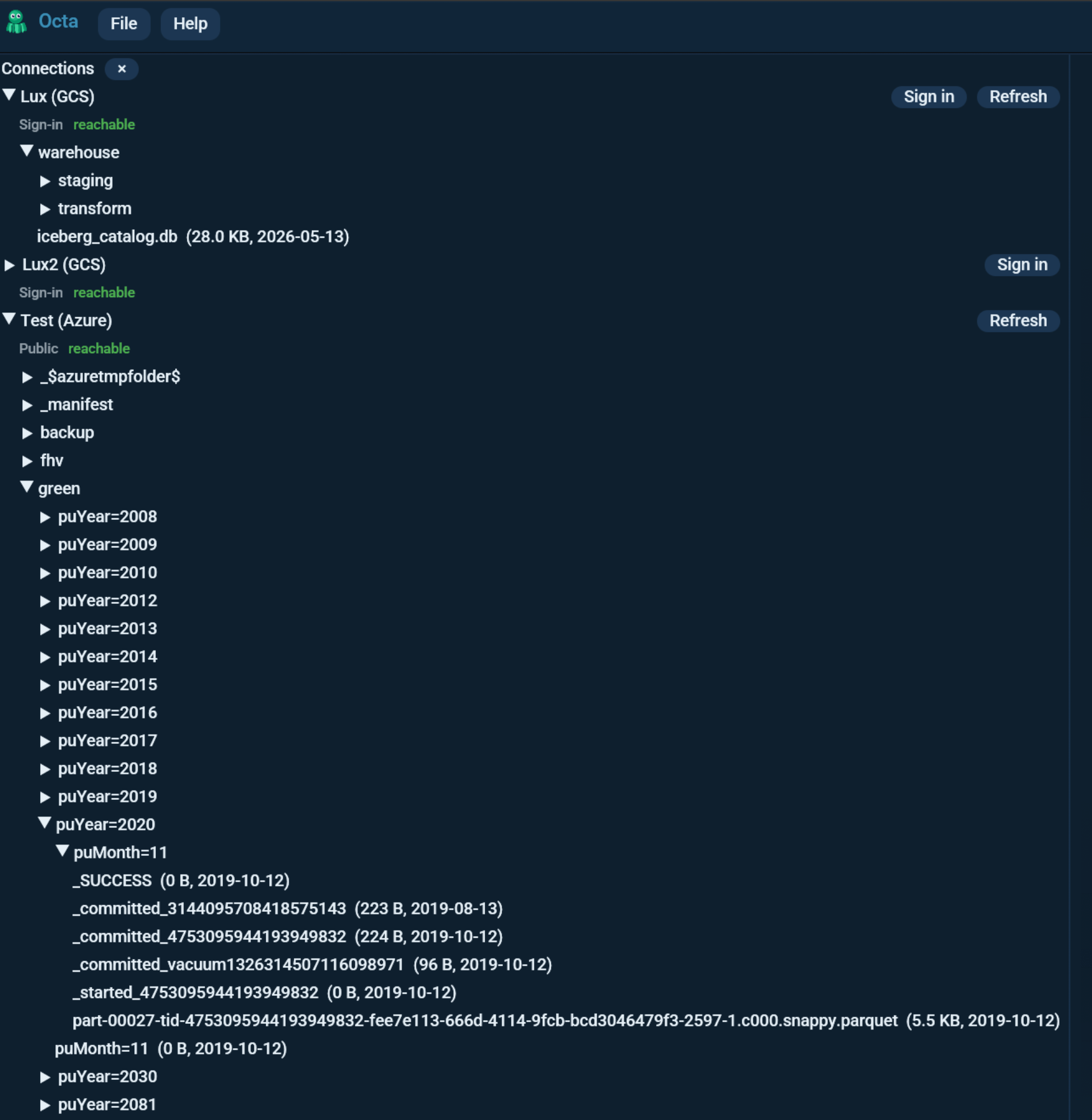The width and height of the screenshot is (1092, 1120).
Task: Open the Help menu
Action: point(190,24)
